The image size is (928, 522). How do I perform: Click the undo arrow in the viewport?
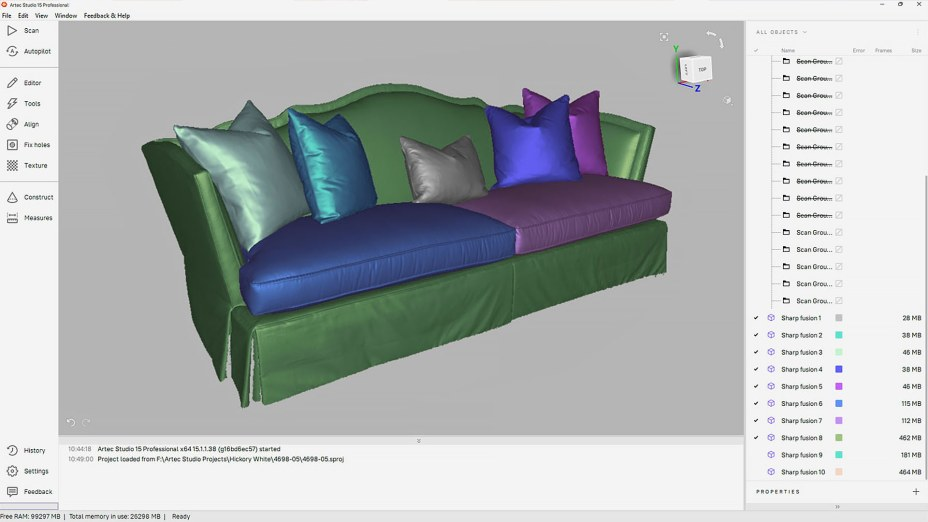71,423
